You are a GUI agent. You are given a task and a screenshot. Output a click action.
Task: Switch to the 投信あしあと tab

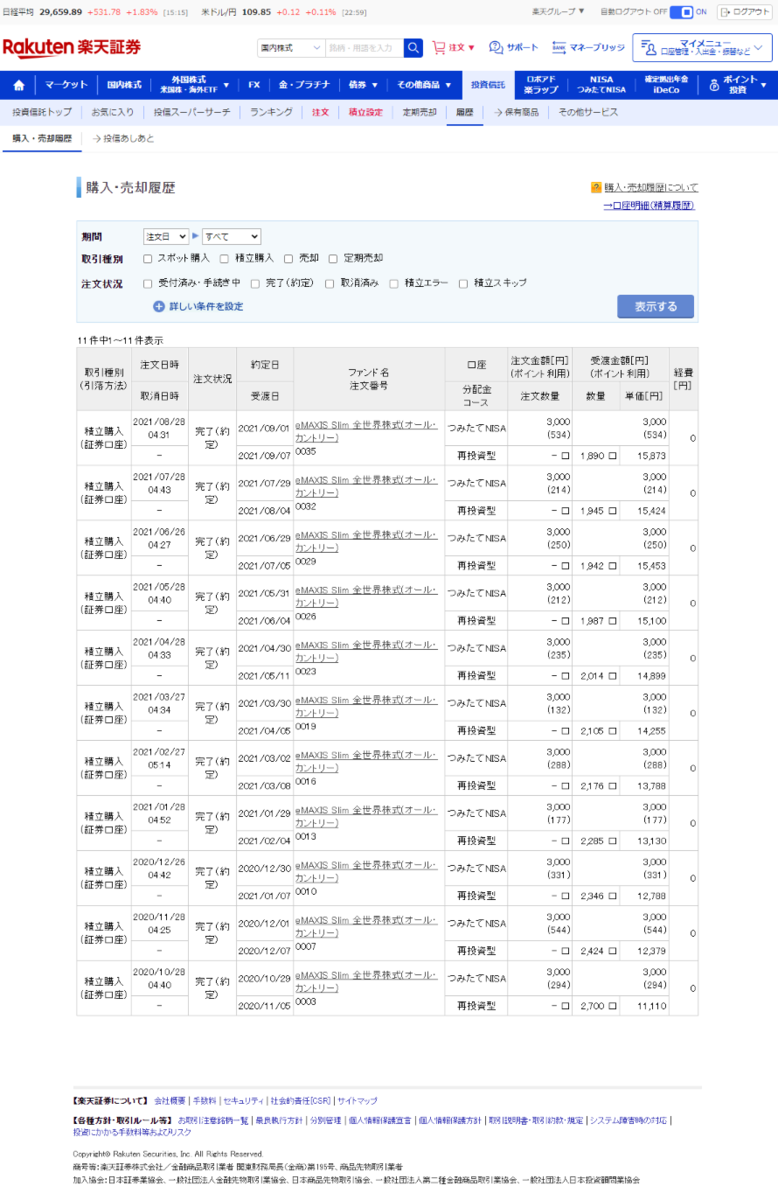[123, 138]
